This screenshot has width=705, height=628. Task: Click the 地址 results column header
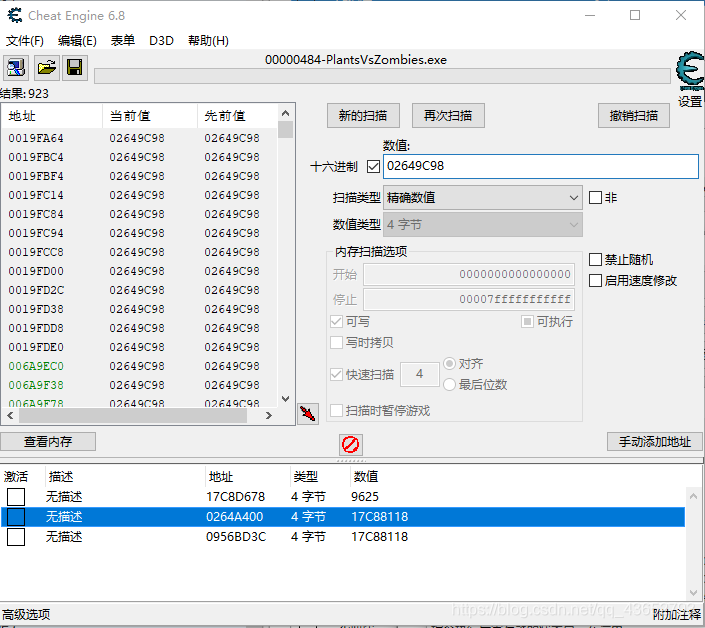pyautogui.click(x=52, y=116)
